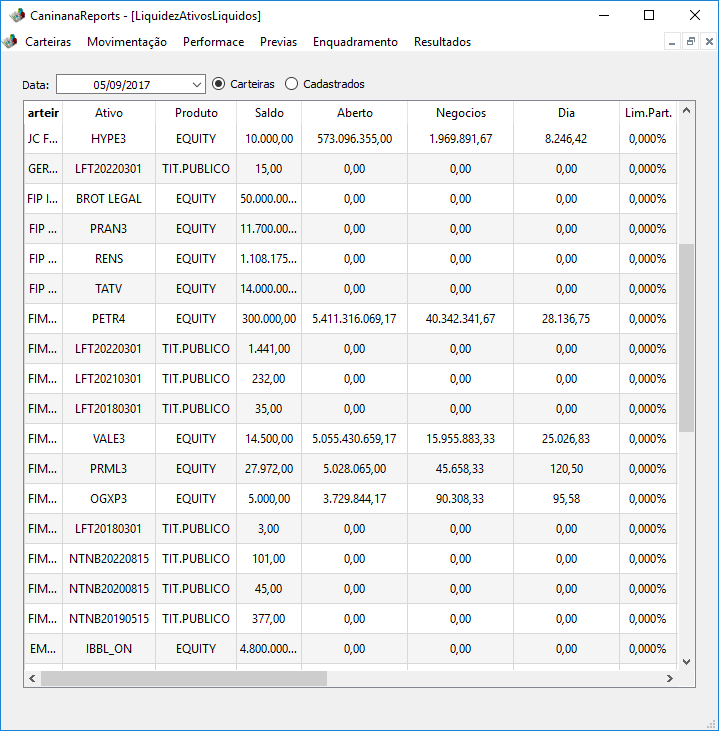Open the Carteiras menu
This screenshot has width=719, height=731.
pyautogui.click(x=48, y=42)
